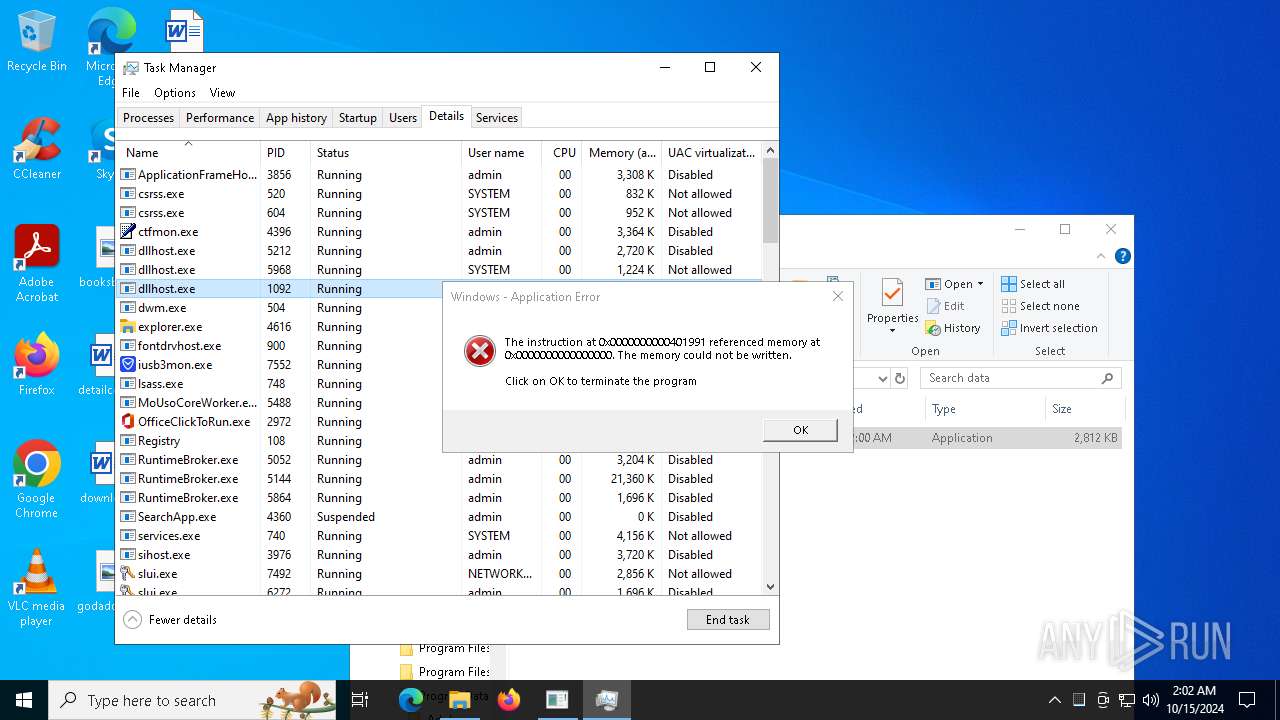Open Firefox from the taskbar
The width and height of the screenshot is (1280, 720).
(509, 700)
